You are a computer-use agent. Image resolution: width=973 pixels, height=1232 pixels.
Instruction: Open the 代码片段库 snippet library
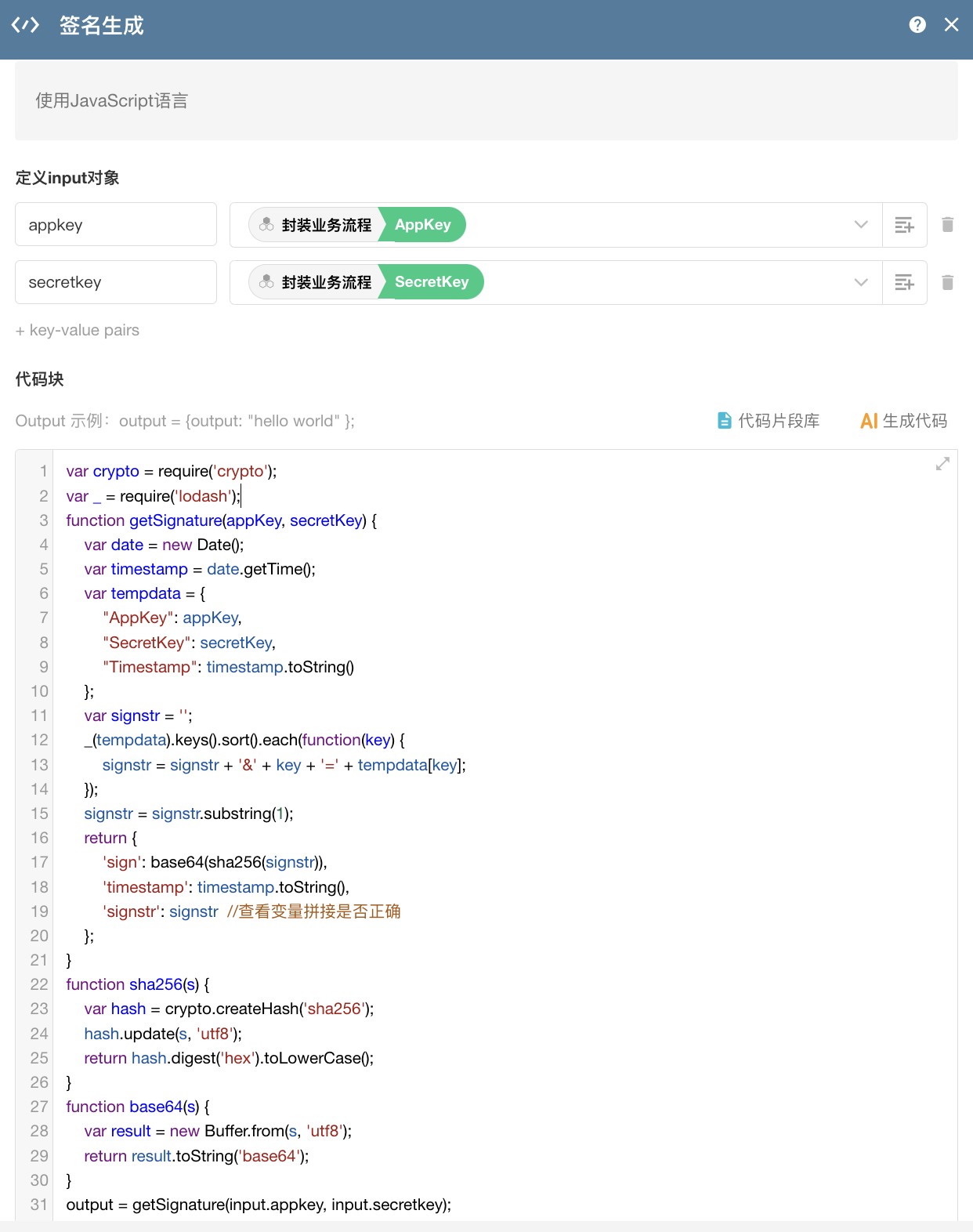(769, 421)
